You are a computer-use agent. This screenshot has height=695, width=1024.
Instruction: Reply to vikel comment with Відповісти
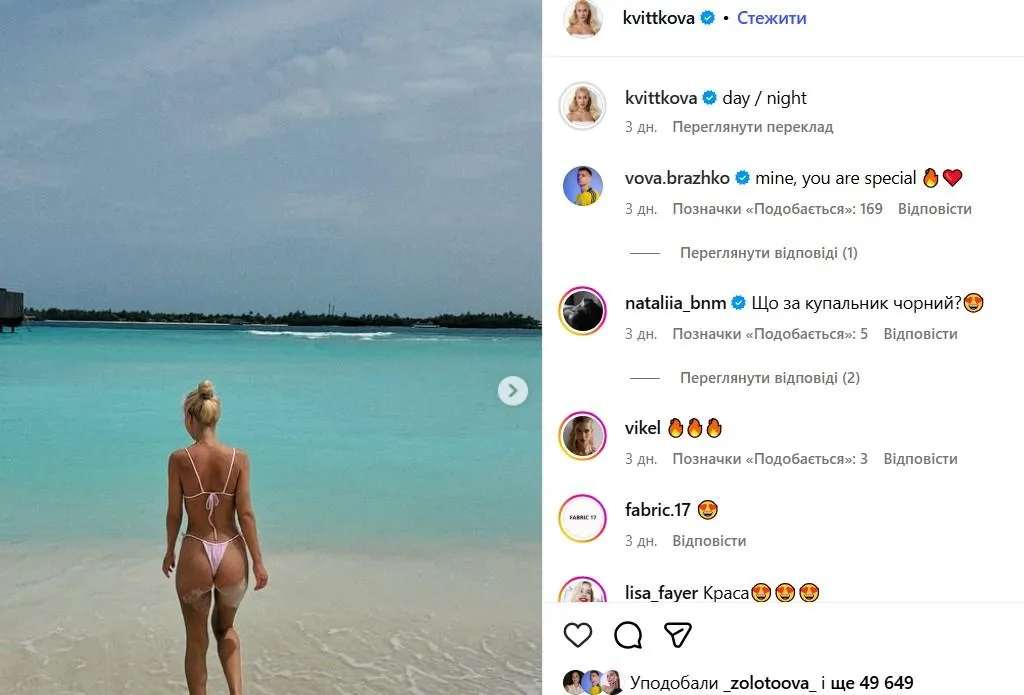pyautogui.click(x=920, y=459)
